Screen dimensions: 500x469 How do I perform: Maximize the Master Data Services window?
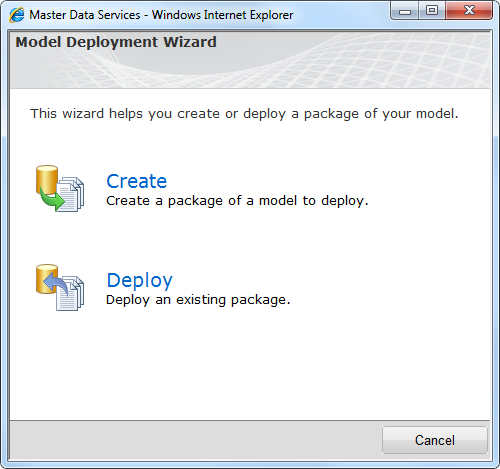(x=432, y=11)
